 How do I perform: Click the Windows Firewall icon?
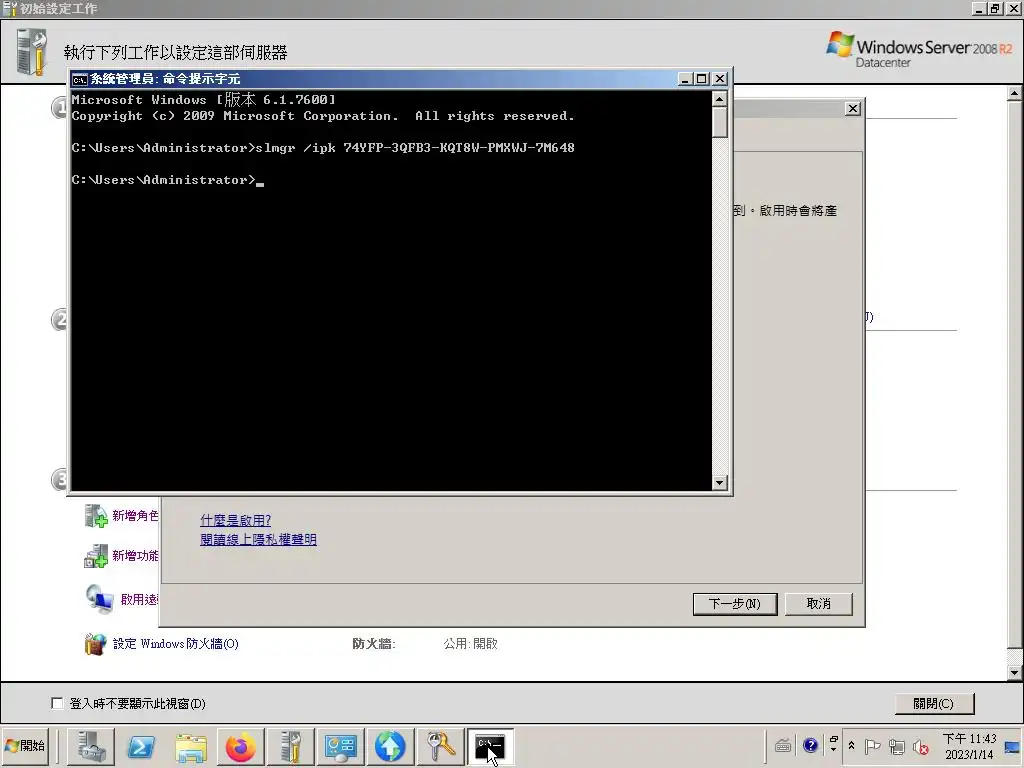(x=95, y=644)
